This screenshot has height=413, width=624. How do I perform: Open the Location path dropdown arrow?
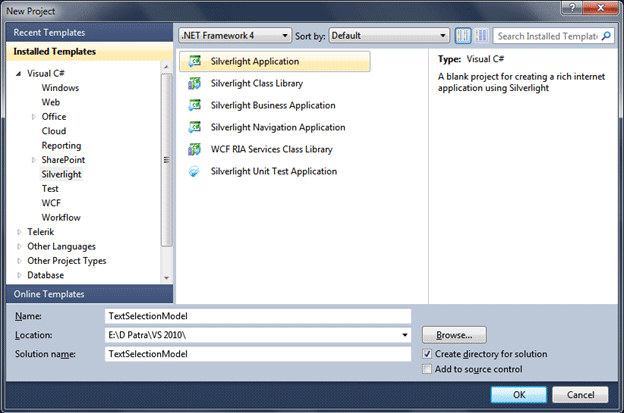click(x=405, y=335)
